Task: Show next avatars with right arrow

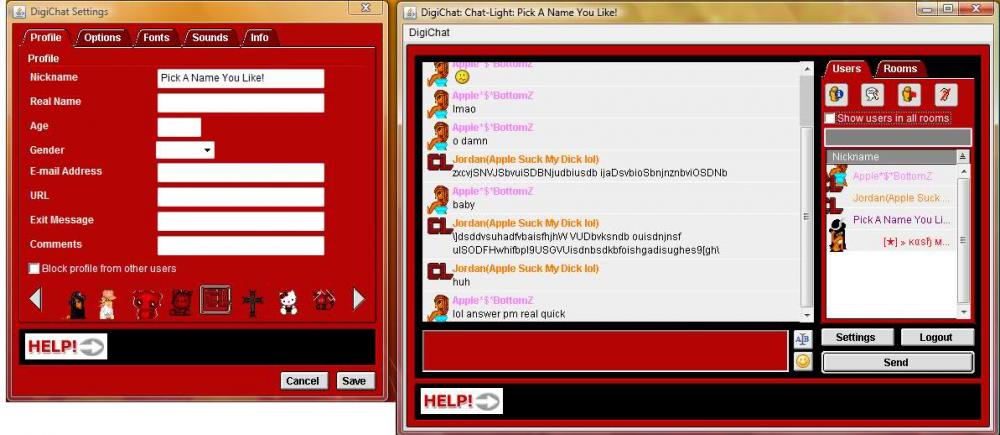Action: pyautogui.click(x=359, y=299)
